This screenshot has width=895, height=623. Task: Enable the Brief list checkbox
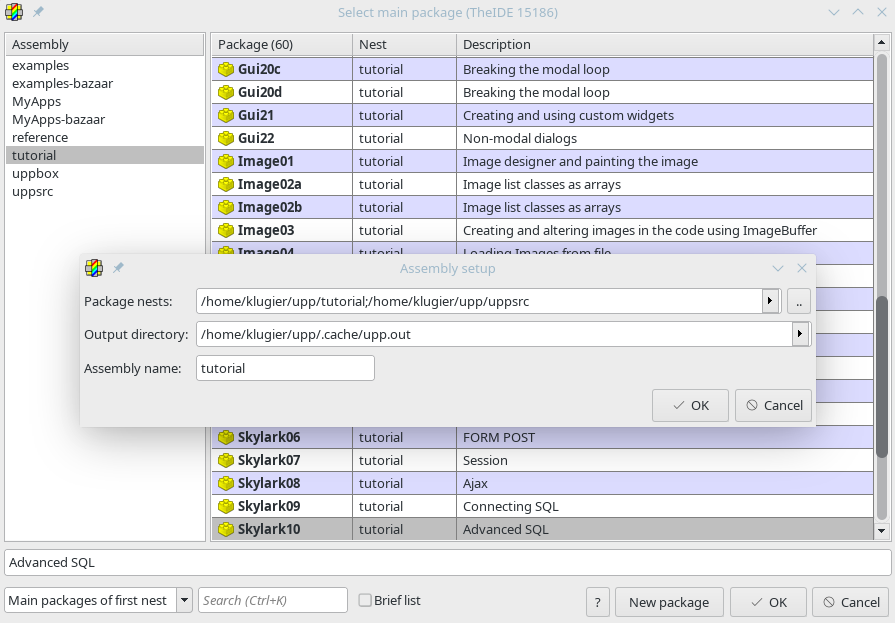tap(365, 600)
